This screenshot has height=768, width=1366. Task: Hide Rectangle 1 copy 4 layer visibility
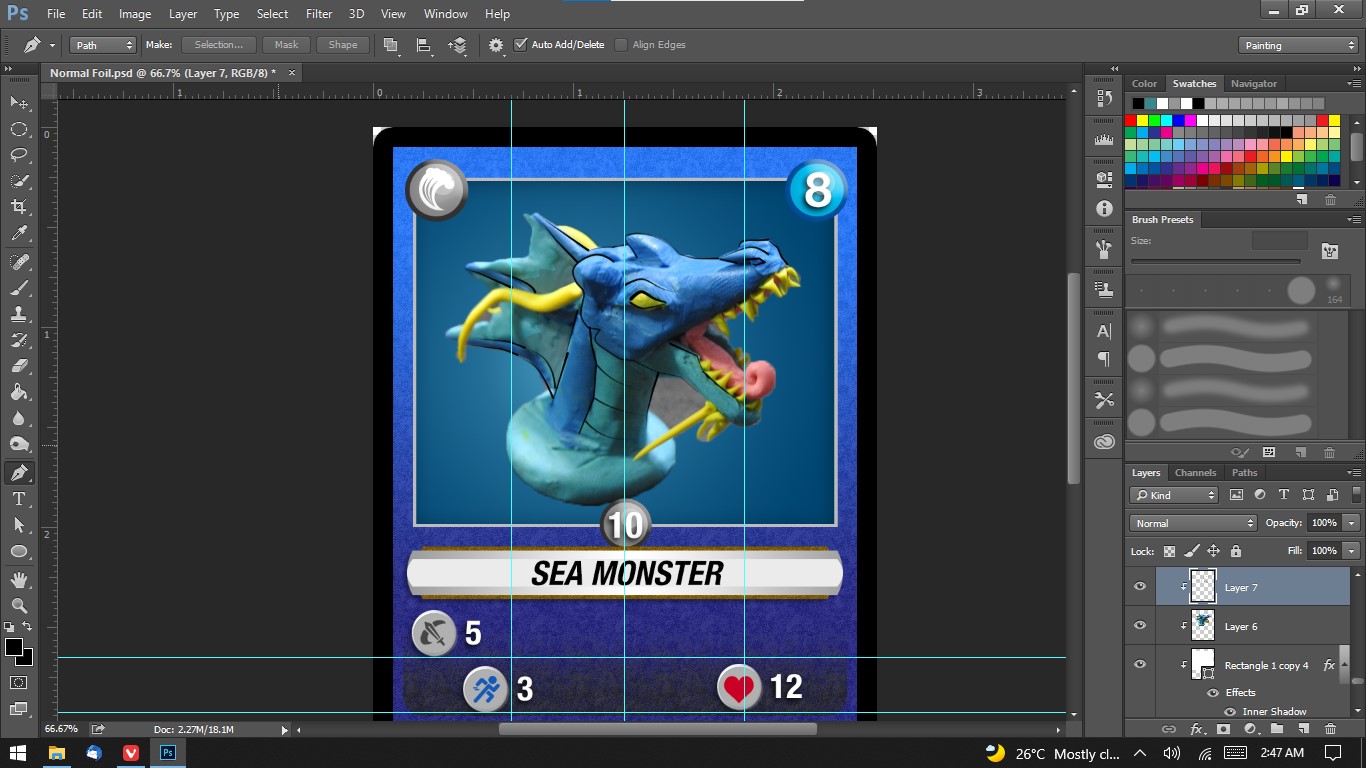click(1140, 665)
